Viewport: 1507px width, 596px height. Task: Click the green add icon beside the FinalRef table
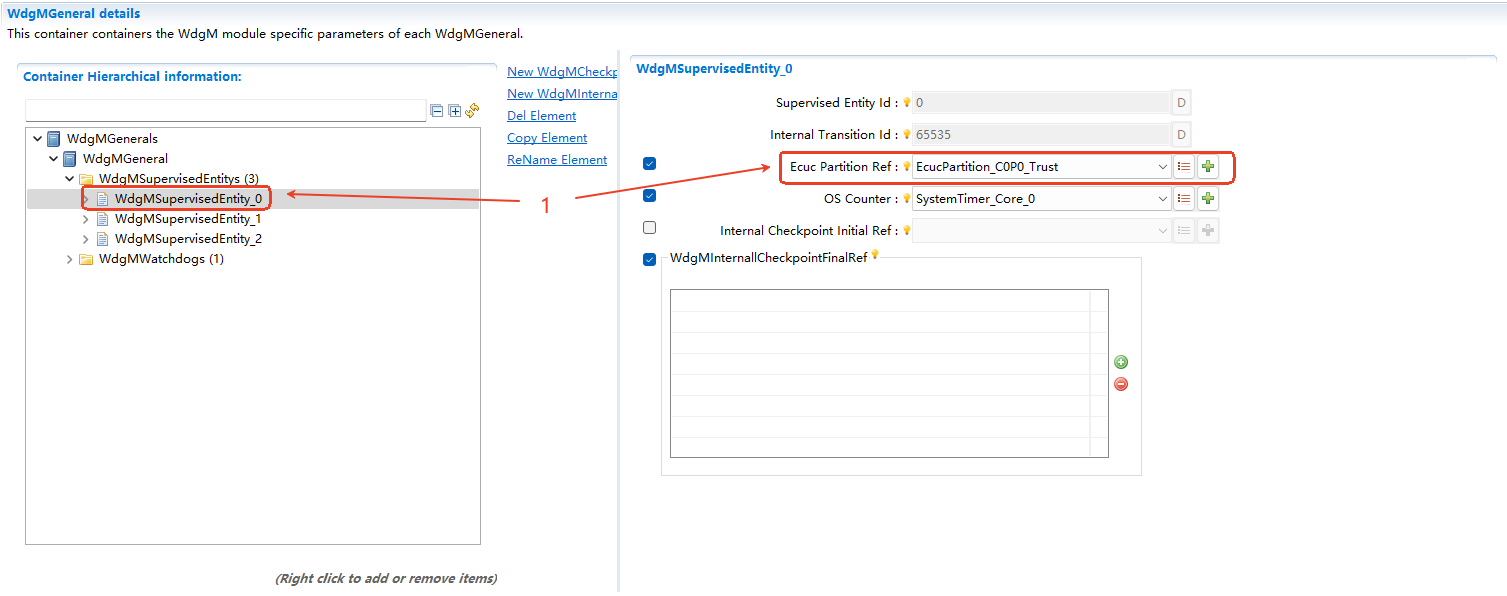pos(1120,361)
